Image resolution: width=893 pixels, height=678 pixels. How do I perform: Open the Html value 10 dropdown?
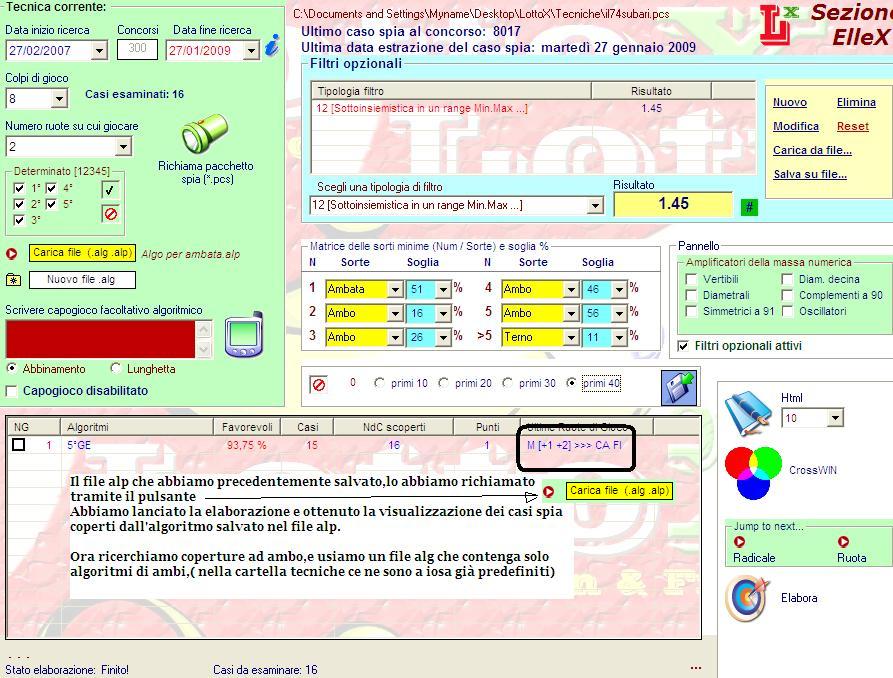pos(835,418)
